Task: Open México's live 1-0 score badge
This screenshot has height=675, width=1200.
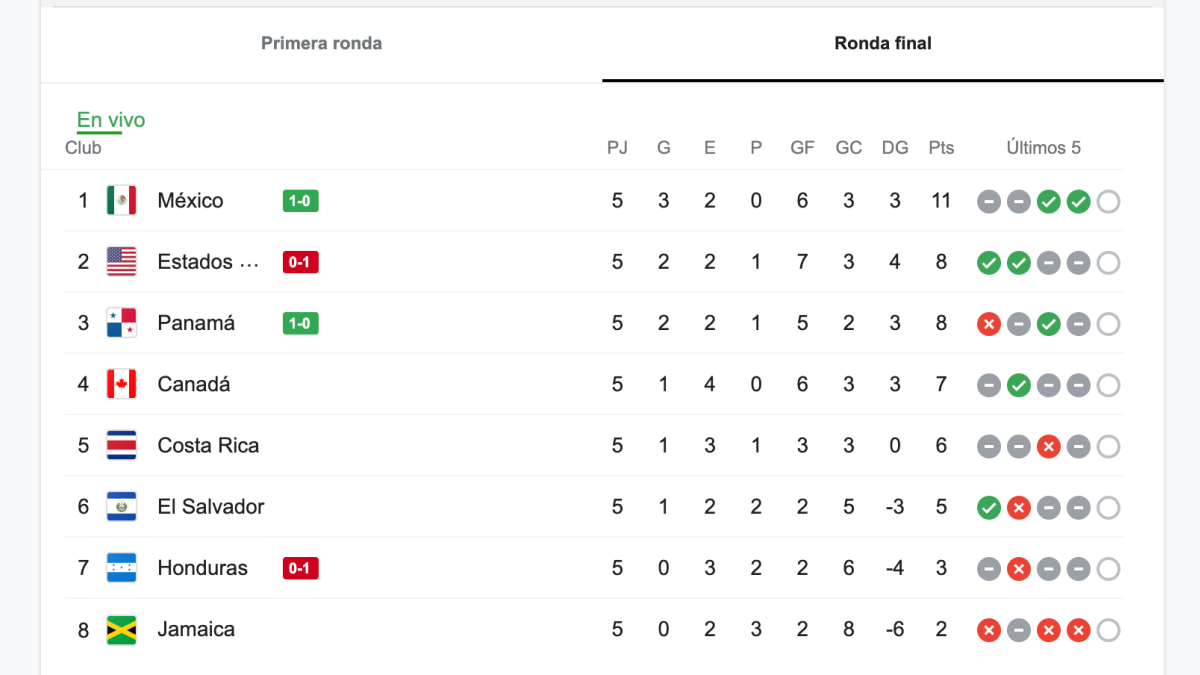Action: tap(300, 201)
